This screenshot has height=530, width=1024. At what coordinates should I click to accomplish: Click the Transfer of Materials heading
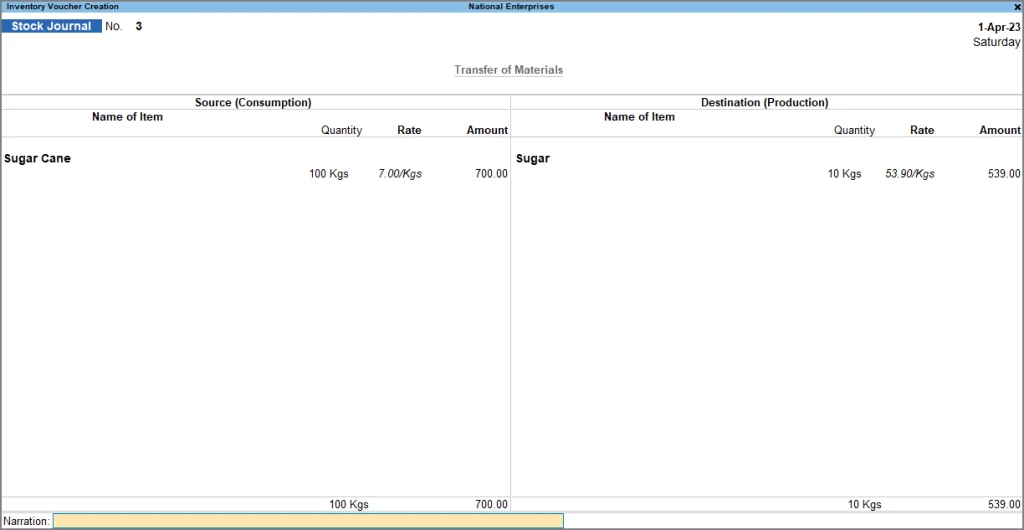509,70
